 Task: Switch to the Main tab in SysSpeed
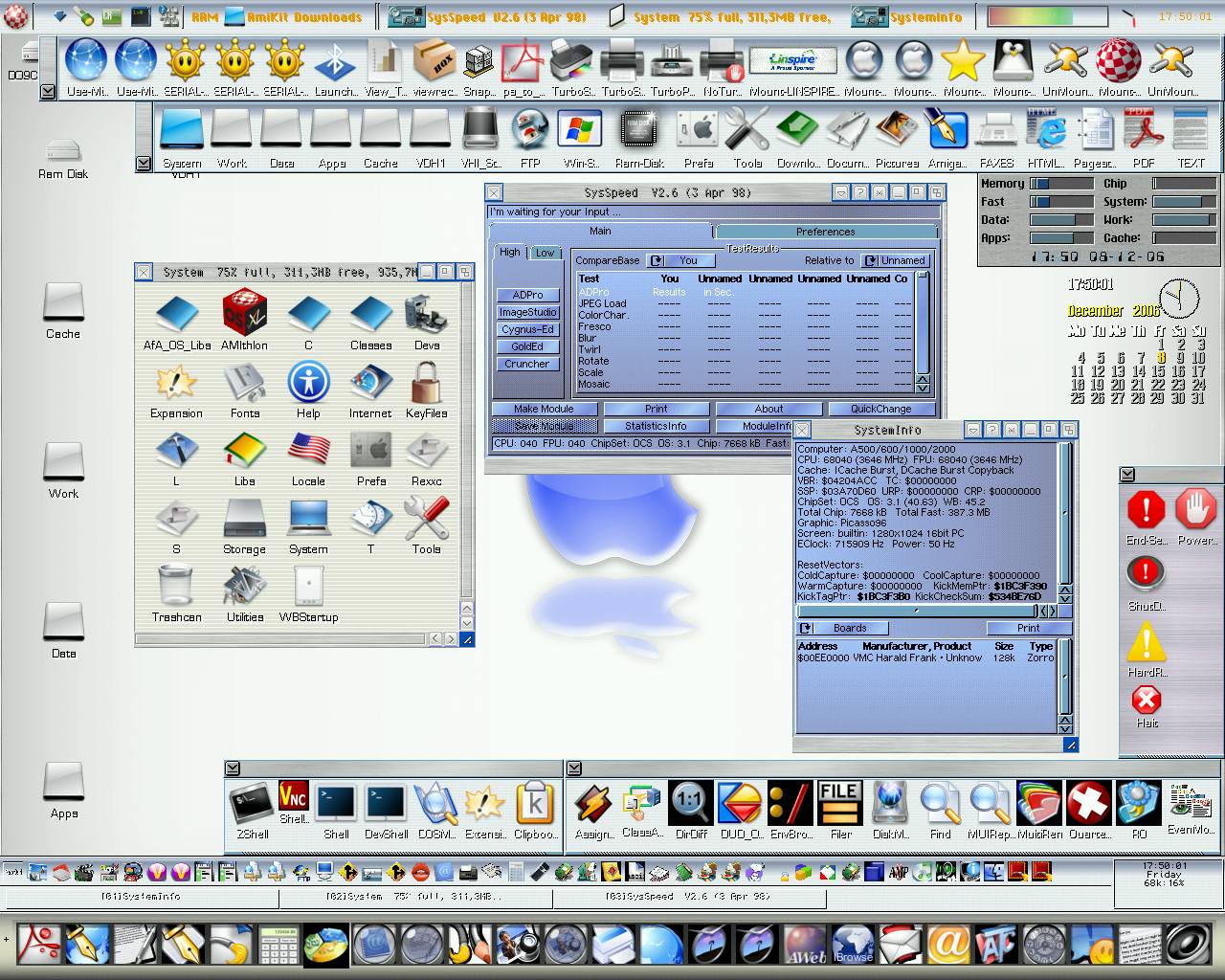pos(600,231)
